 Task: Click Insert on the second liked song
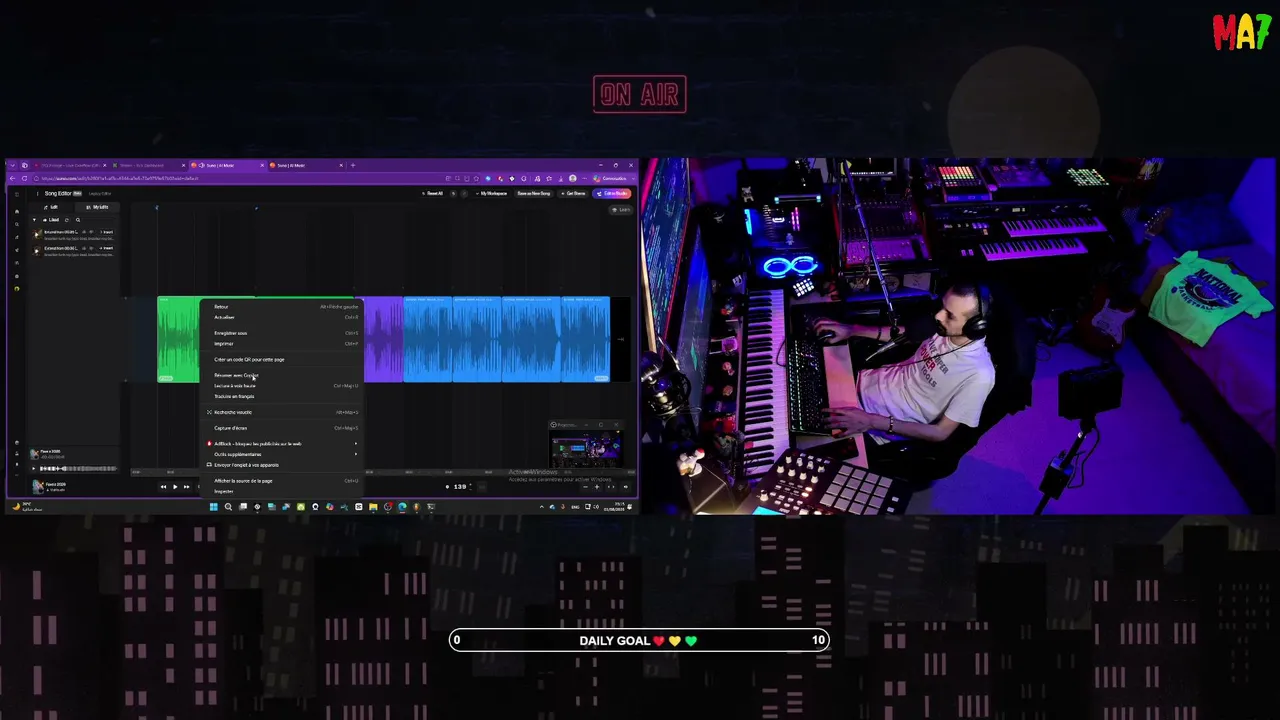(108, 248)
